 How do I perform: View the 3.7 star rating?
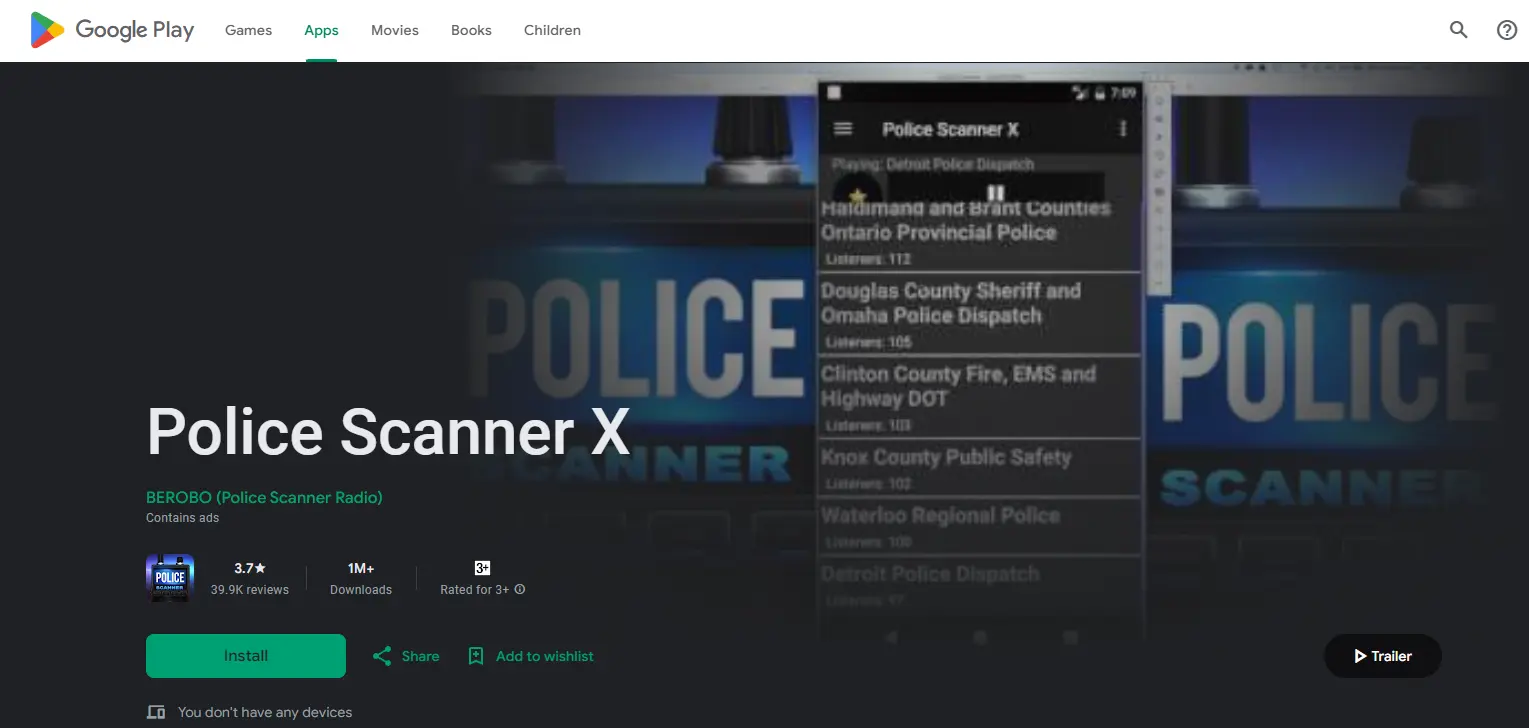[x=250, y=568]
